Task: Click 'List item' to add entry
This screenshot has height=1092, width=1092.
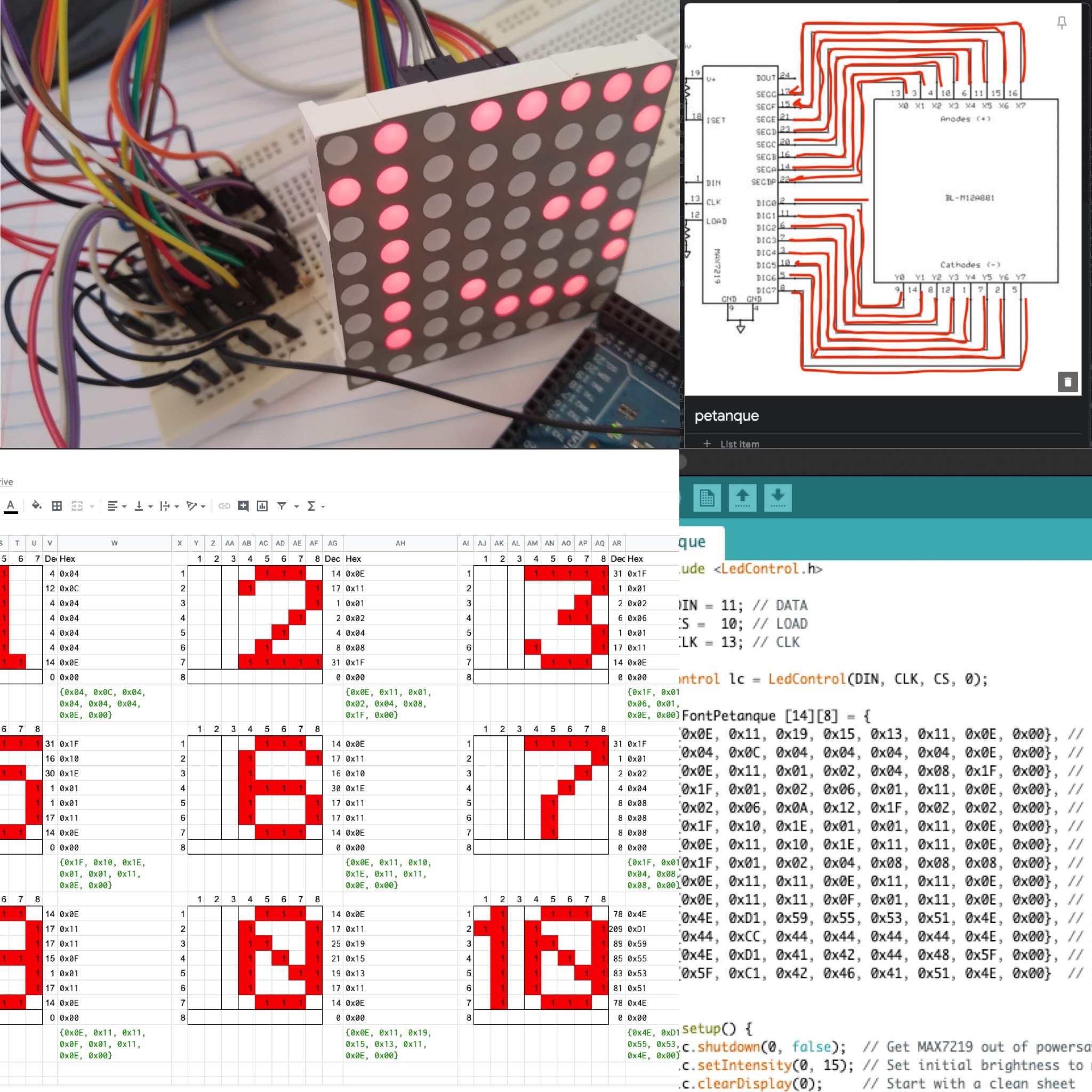Action: pos(740,444)
